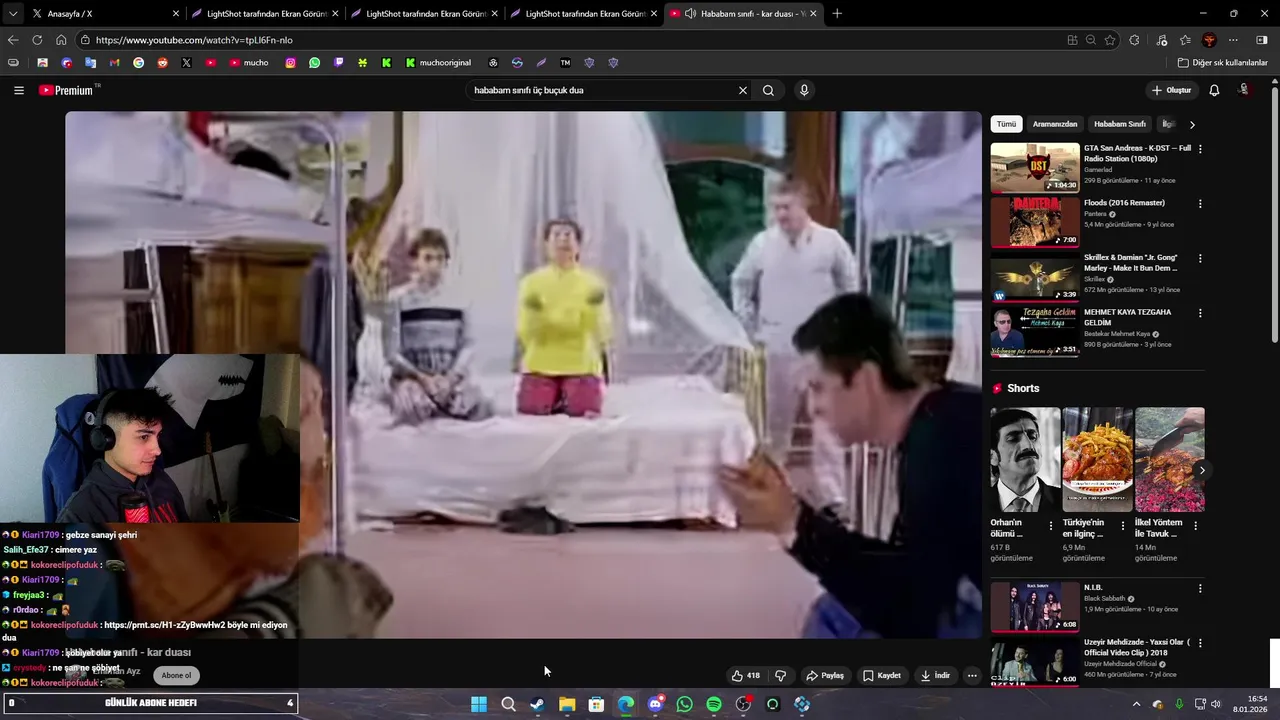Show next Shorts with arrow button

[1202, 470]
